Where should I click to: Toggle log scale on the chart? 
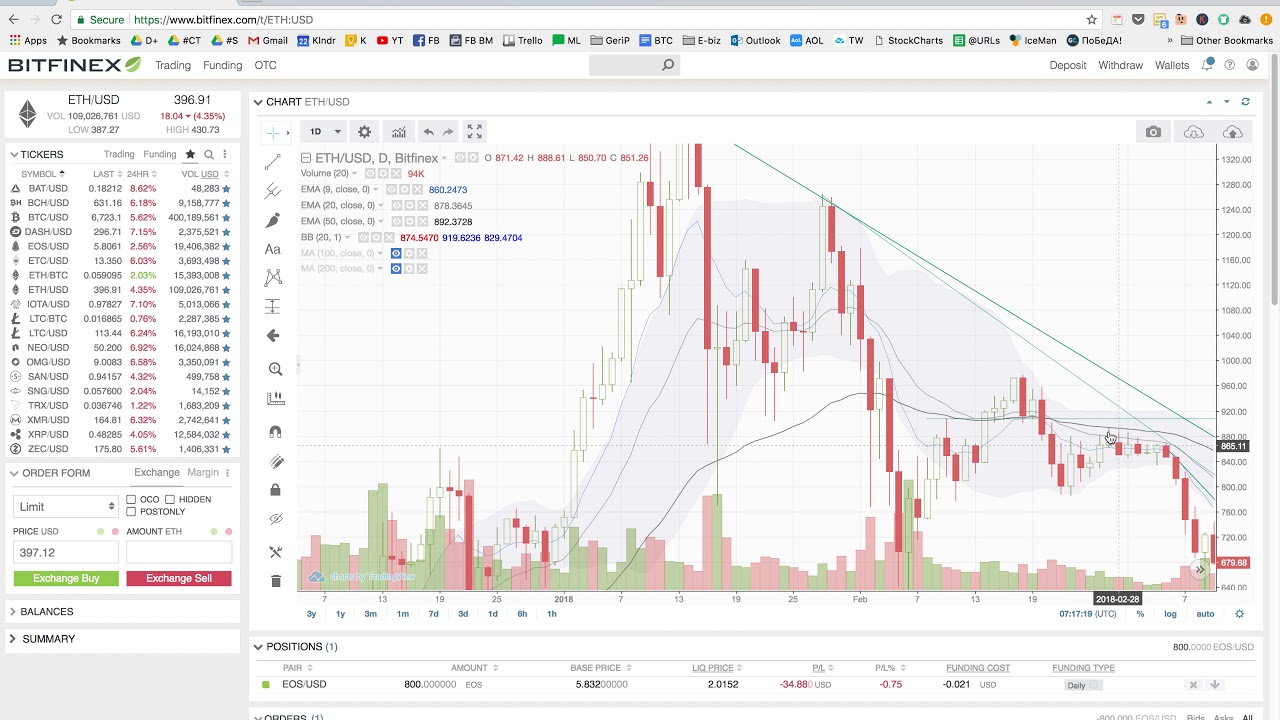click(x=1170, y=614)
